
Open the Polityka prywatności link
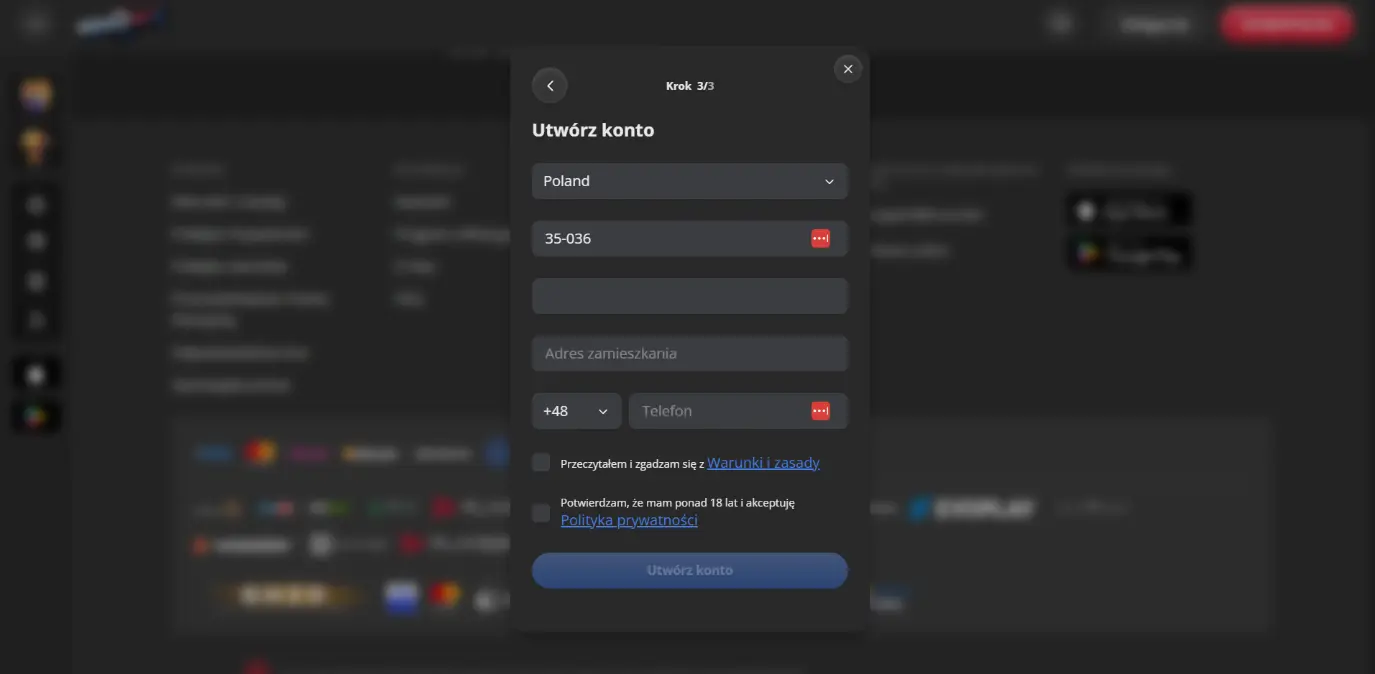[x=629, y=520]
